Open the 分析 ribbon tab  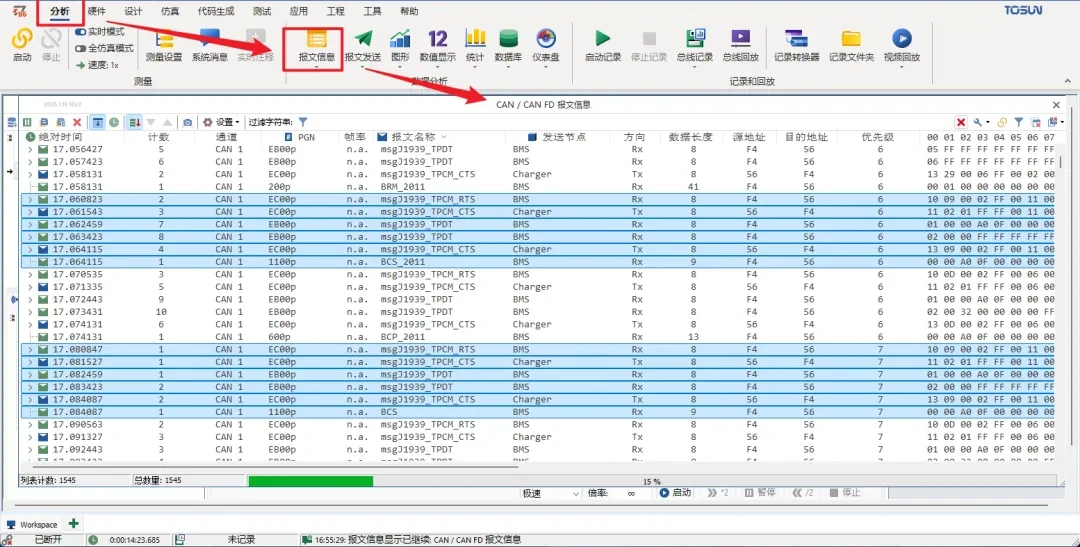click(x=60, y=11)
